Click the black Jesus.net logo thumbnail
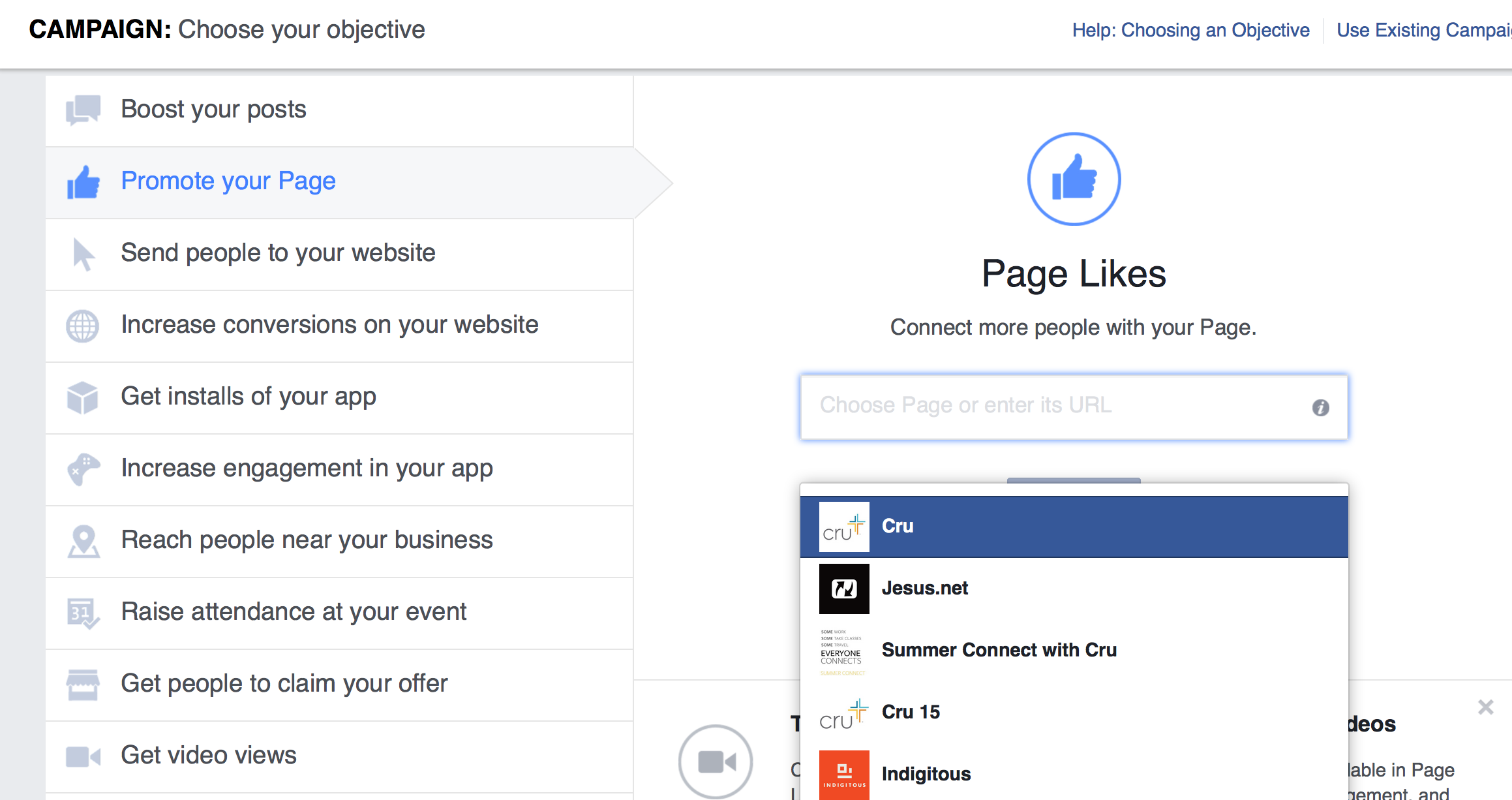1512x800 pixels. (x=844, y=589)
